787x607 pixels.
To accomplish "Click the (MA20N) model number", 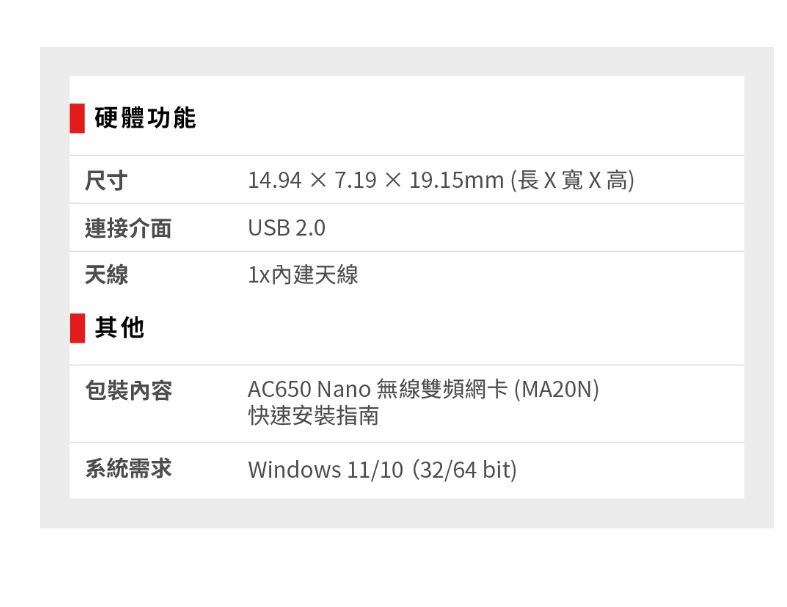I will coord(556,389).
